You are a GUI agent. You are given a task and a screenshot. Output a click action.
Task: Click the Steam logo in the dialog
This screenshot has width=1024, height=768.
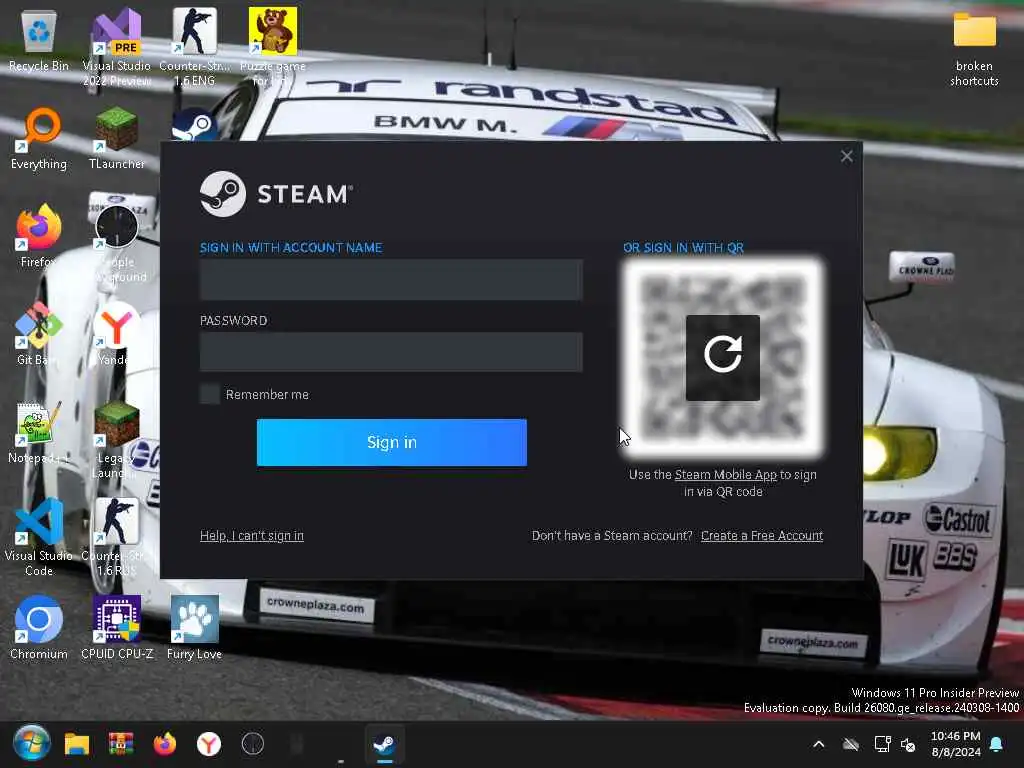pos(222,194)
